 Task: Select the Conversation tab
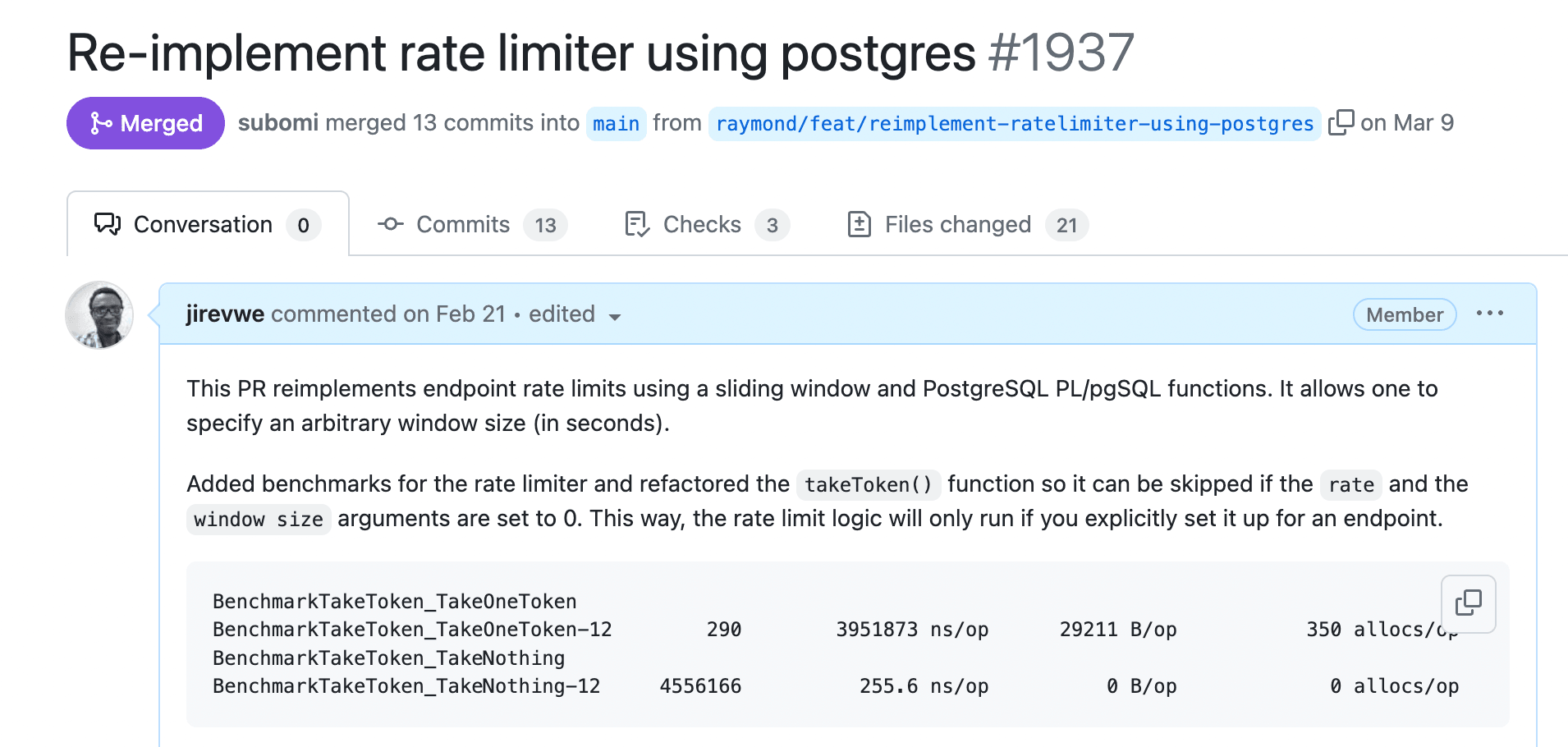(203, 223)
